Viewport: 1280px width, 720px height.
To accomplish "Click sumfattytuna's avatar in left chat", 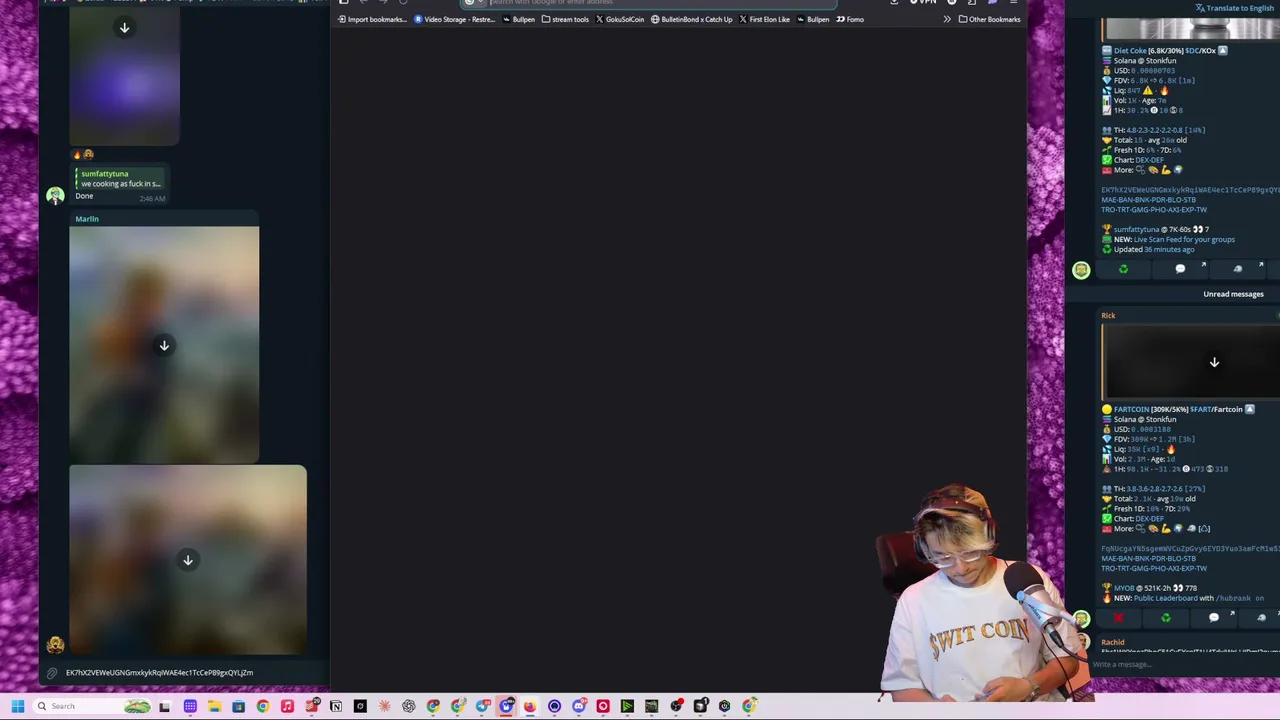I will click(55, 195).
